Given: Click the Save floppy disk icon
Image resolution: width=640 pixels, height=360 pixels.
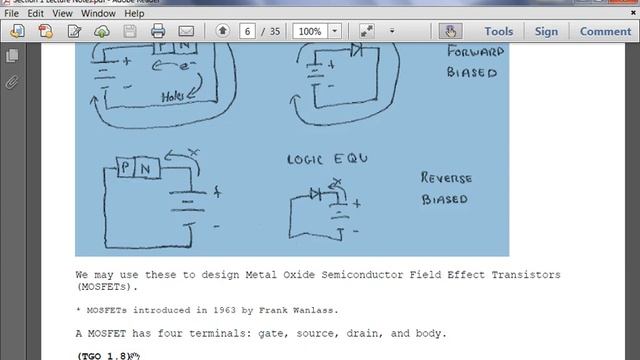Looking at the screenshot, I should point(130,31).
